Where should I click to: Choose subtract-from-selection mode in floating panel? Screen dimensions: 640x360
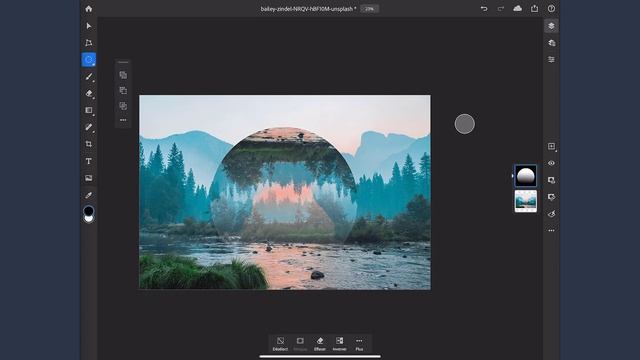(x=123, y=90)
